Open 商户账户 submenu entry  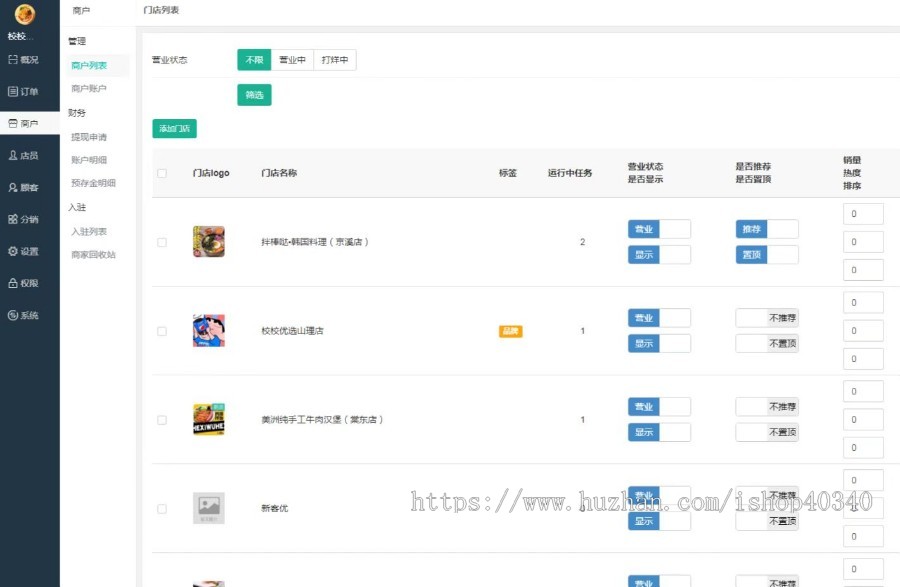click(89, 88)
